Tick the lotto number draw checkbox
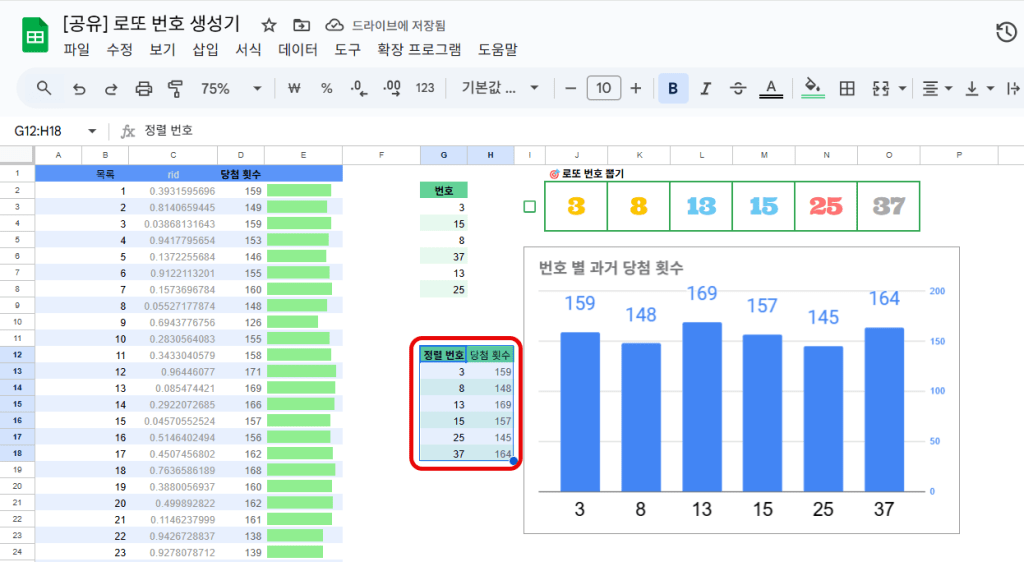The image size is (1024, 562). (530, 207)
